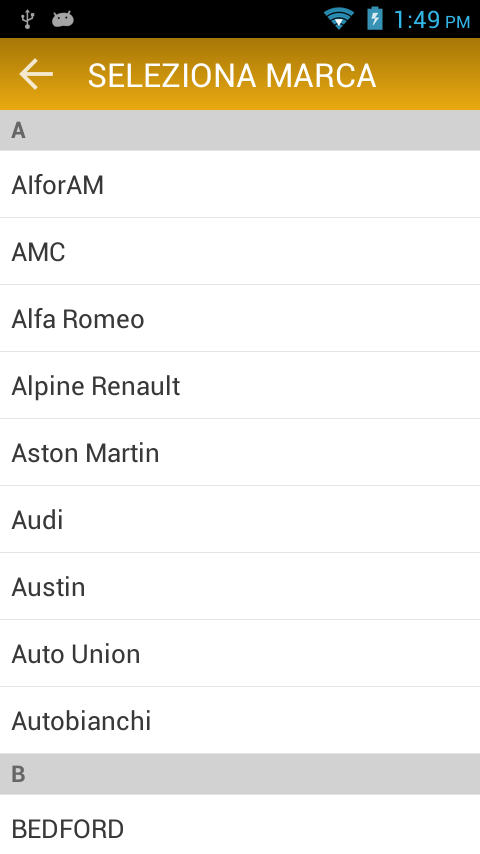Tap the section header B
Screen dimensions: 480x854
click(240, 774)
